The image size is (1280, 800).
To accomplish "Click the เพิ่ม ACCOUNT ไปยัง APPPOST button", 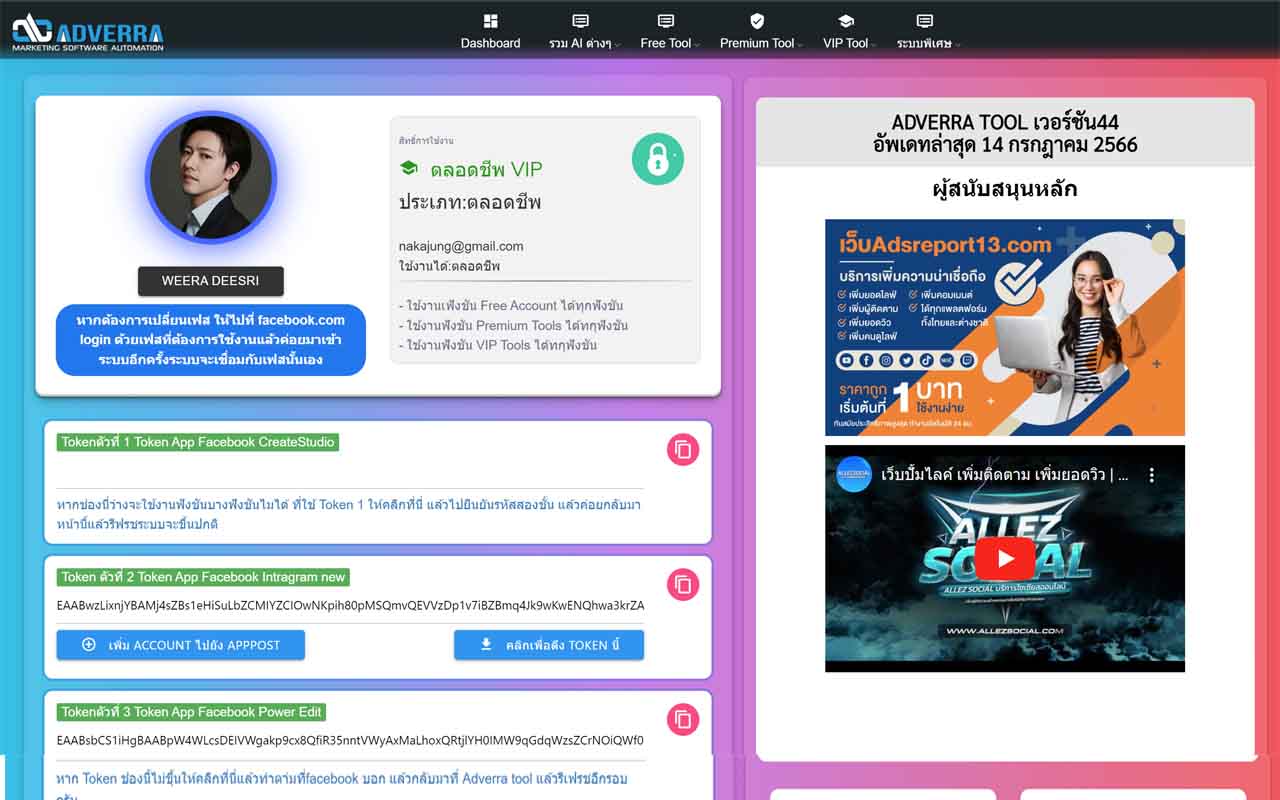I will point(180,645).
